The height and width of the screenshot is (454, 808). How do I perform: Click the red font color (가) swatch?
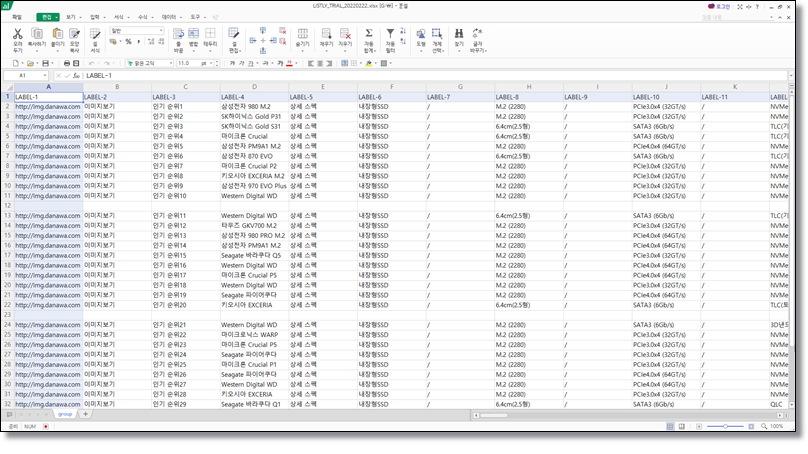pos(290,63)
